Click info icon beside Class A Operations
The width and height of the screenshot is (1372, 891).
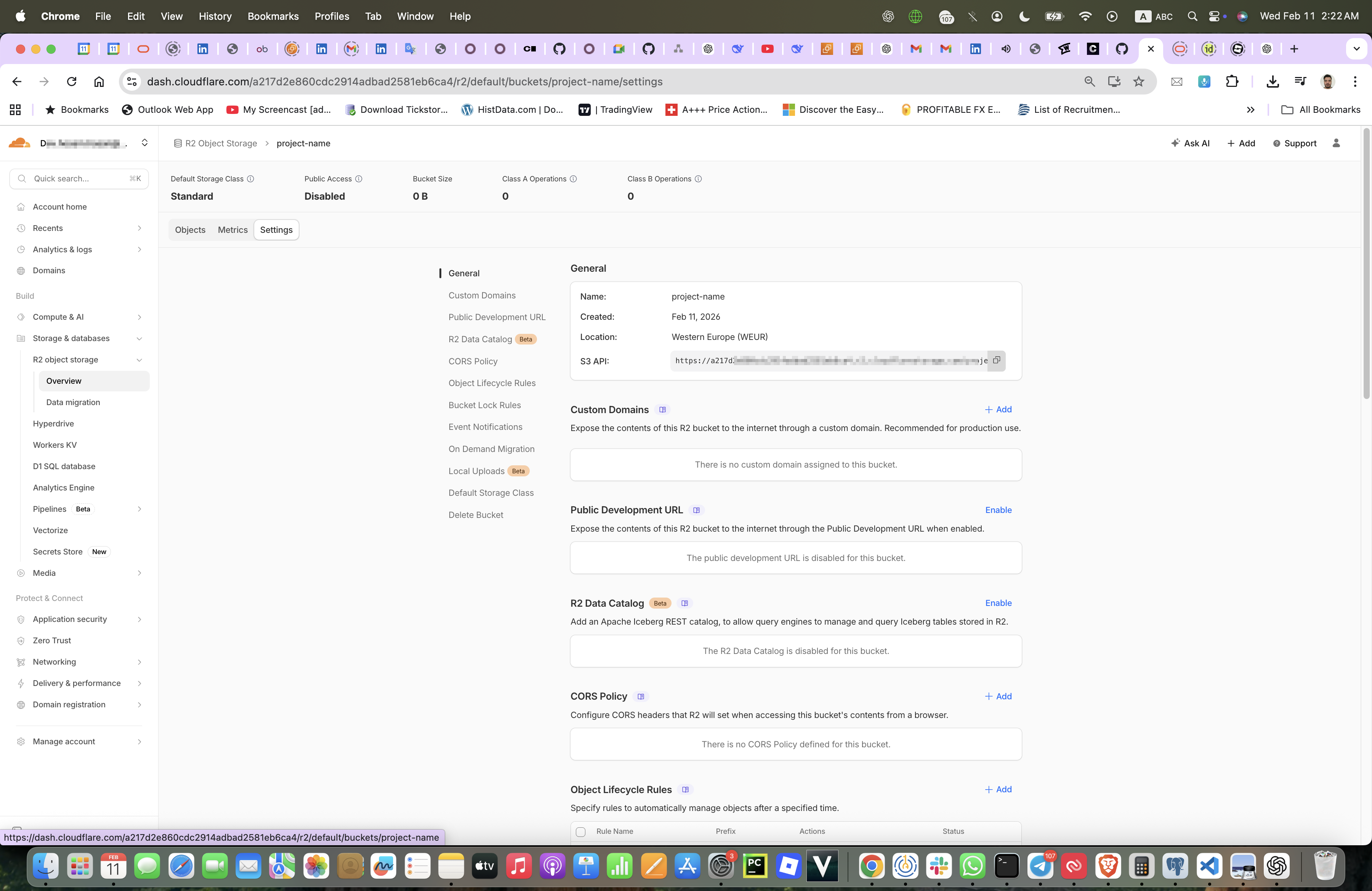click(x=573, y=179)
